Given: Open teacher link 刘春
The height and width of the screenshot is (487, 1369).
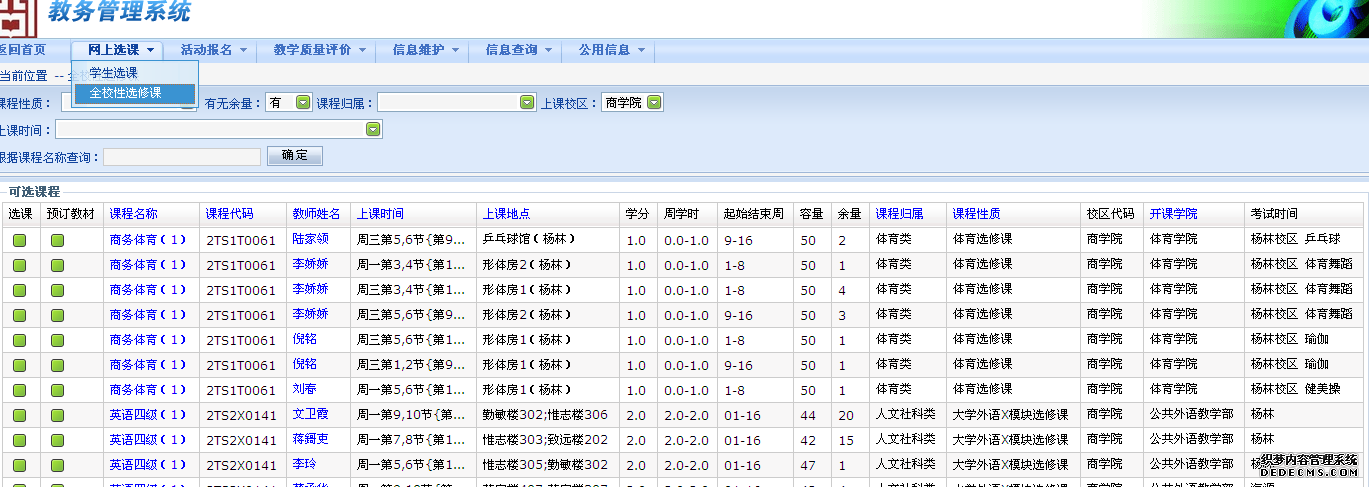Looking at the screenshot, I should coord(304,389).
